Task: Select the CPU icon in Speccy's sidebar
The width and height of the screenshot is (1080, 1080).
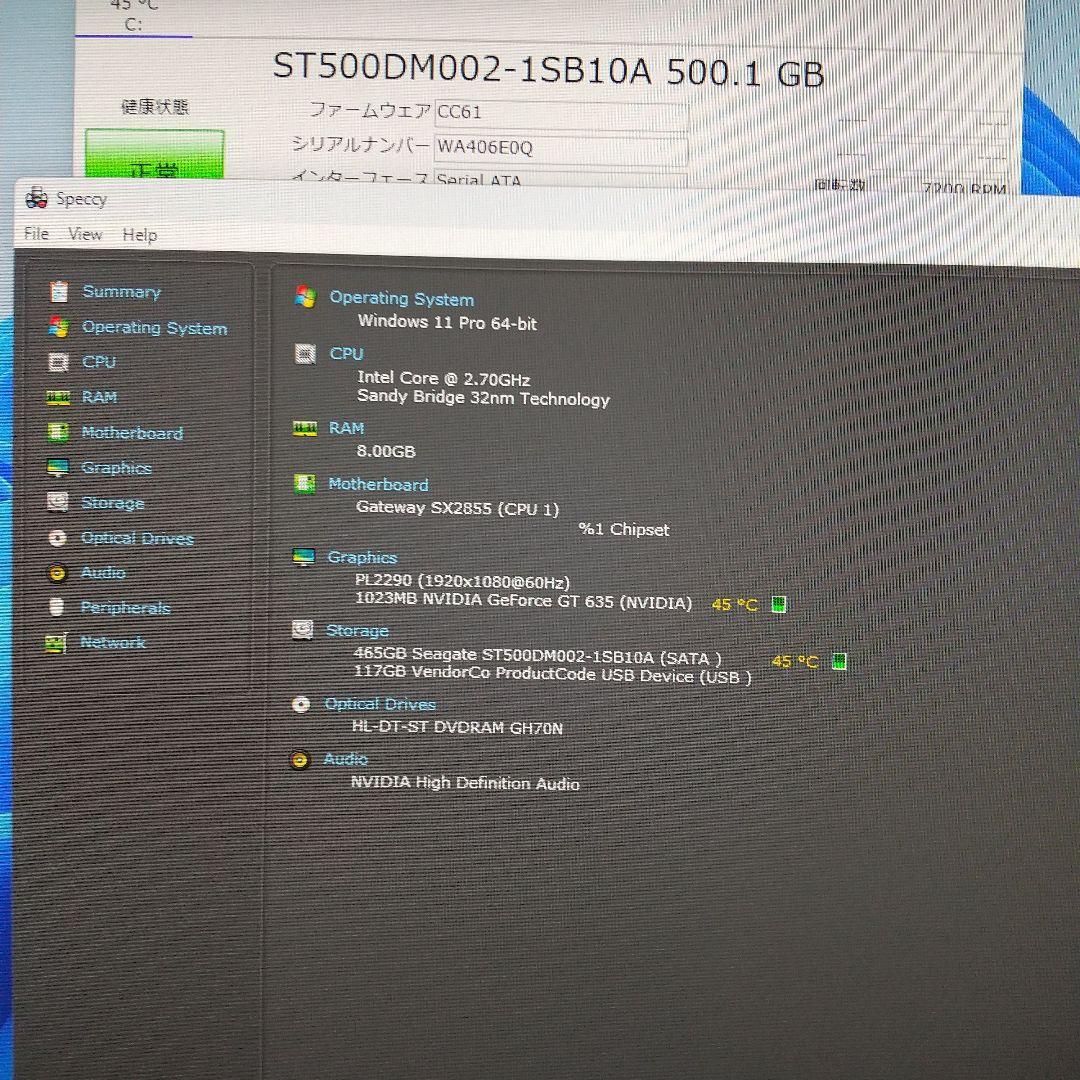Action: pyautogui.click(x=58, y=362)
